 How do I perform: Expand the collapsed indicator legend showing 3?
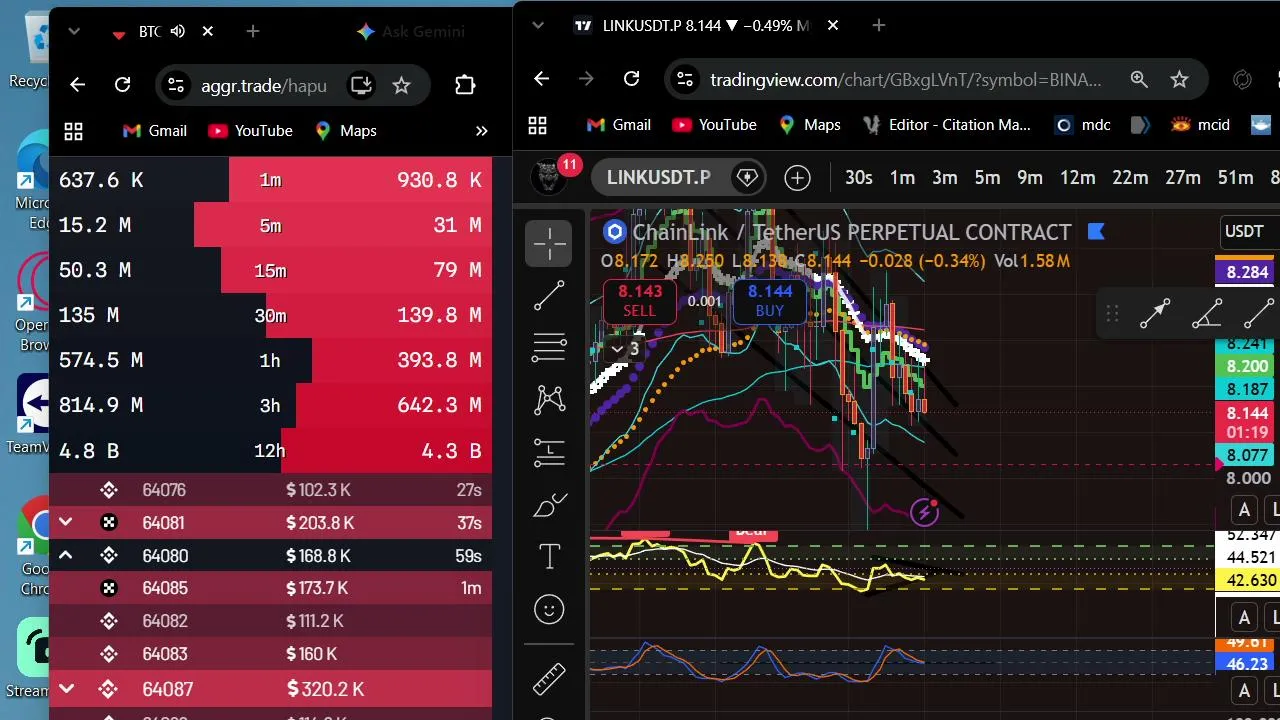point(625,349)
